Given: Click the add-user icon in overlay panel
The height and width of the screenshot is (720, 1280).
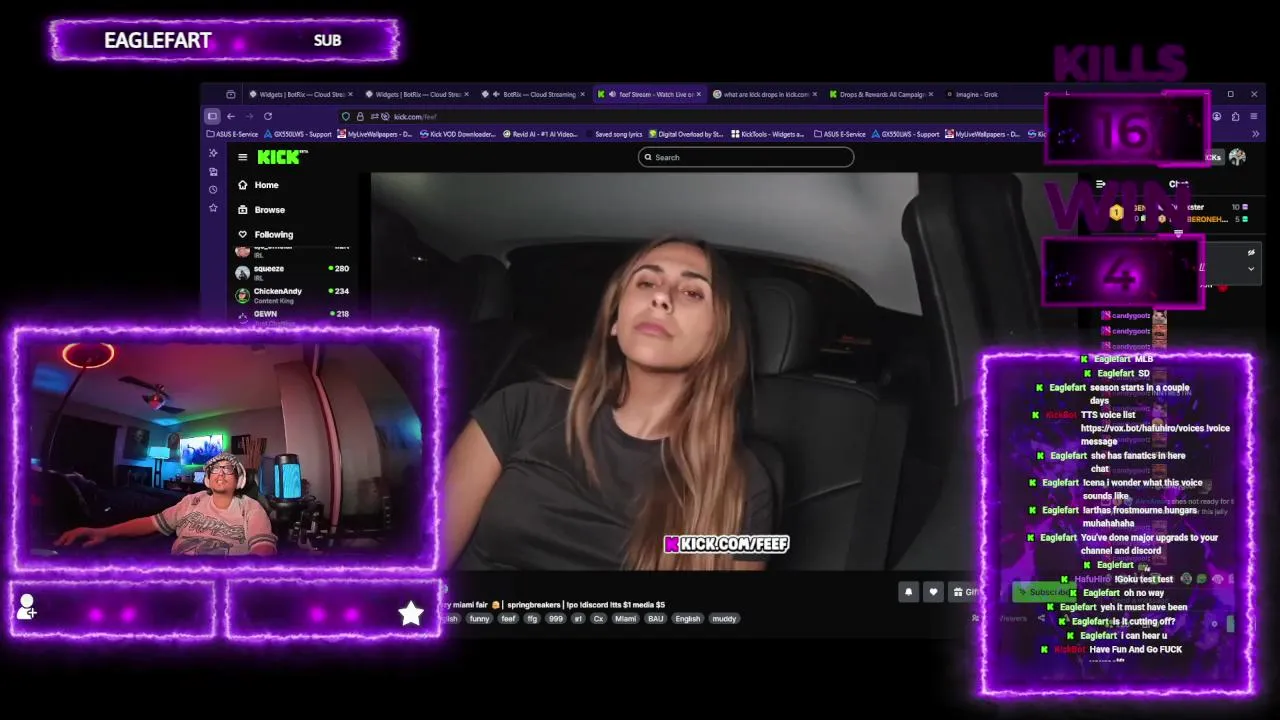Looking at the screenshot, I should [27, 606].
